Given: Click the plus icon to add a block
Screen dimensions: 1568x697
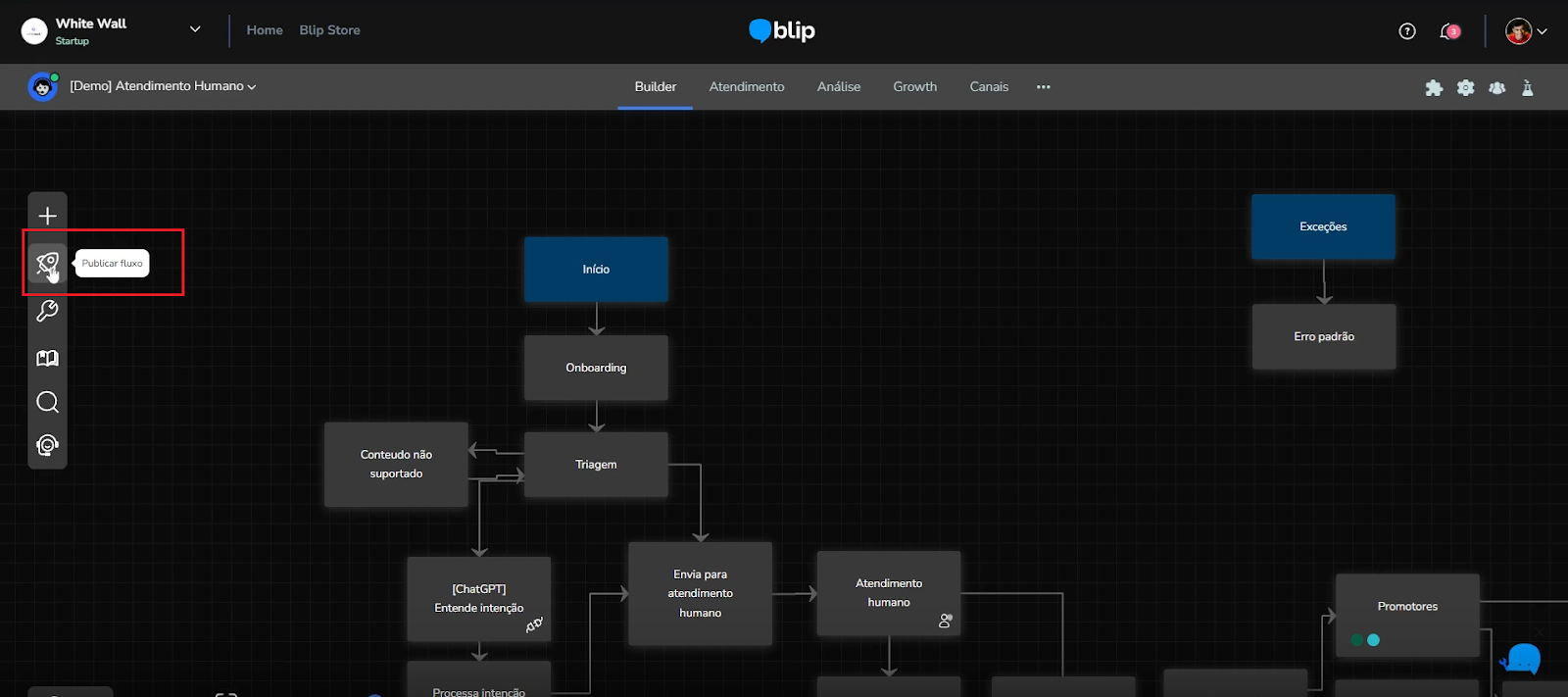Looking at the screenshot, I should point(47,216).
